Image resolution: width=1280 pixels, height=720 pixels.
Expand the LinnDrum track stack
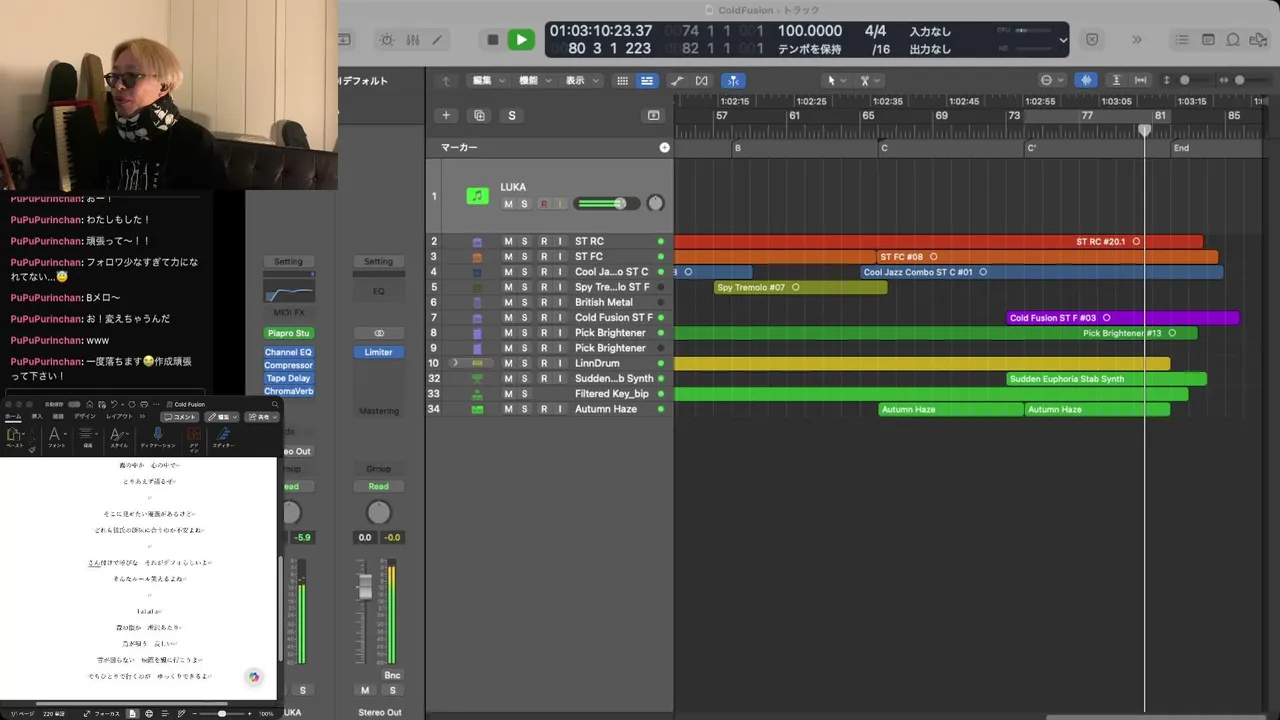[x=455, y=363]
